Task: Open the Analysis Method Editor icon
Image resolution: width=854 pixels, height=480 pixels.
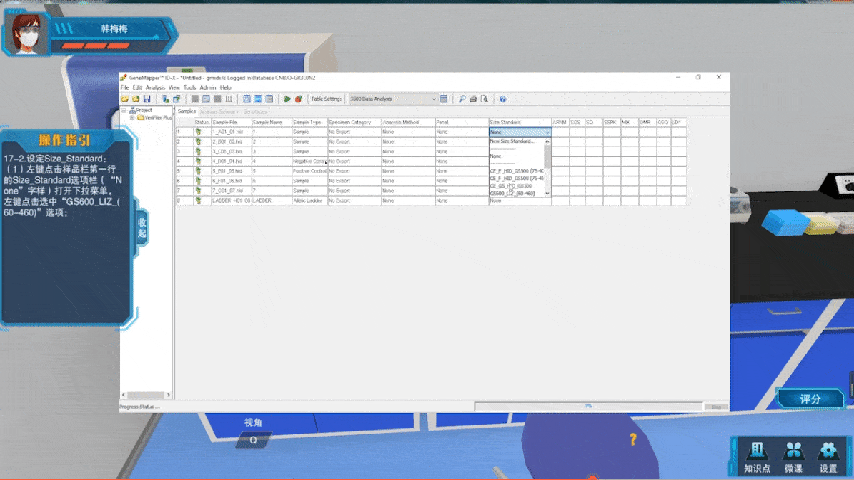Action: coord(247,99)
